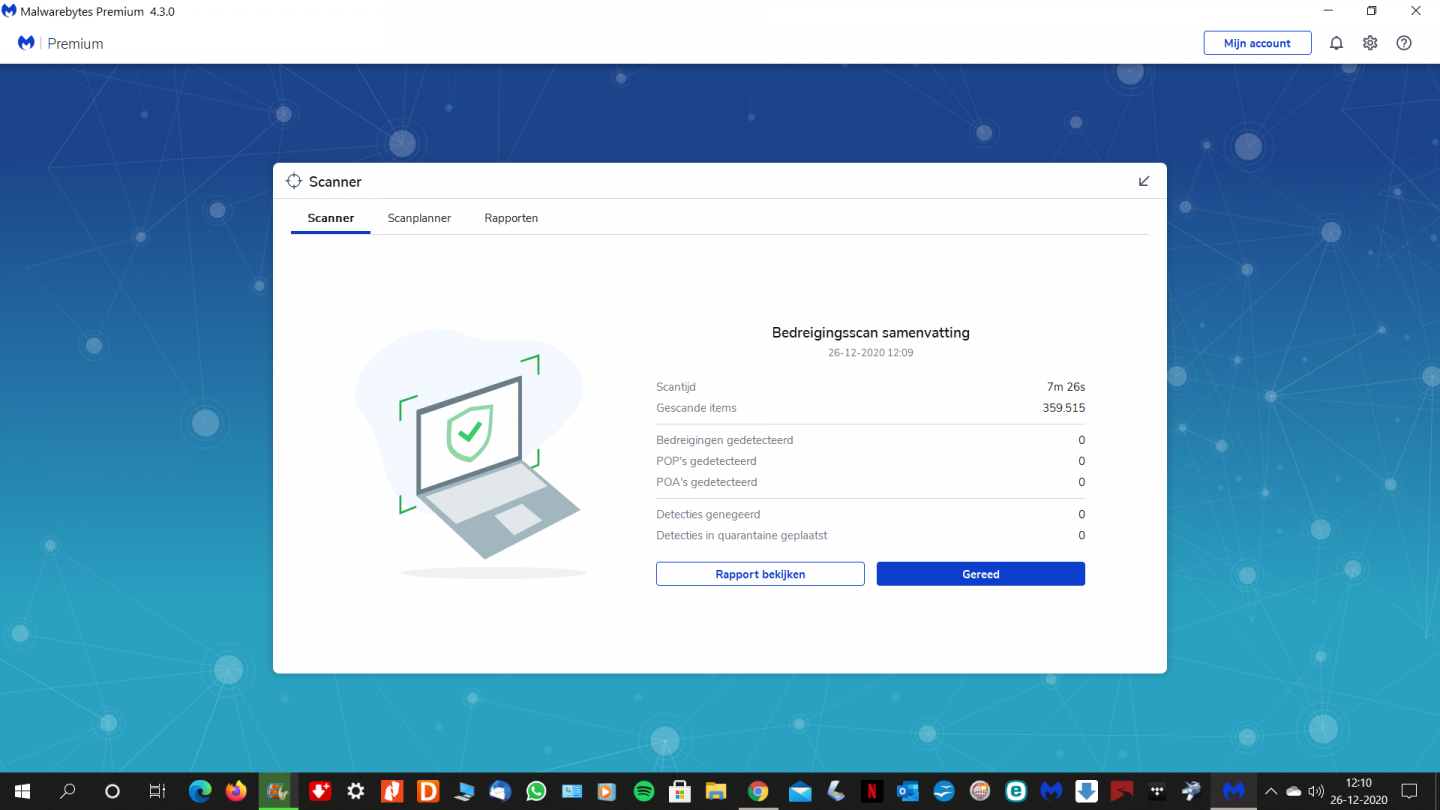Click the Detecties genegeerd label
1440x810 pixels.
709,514
